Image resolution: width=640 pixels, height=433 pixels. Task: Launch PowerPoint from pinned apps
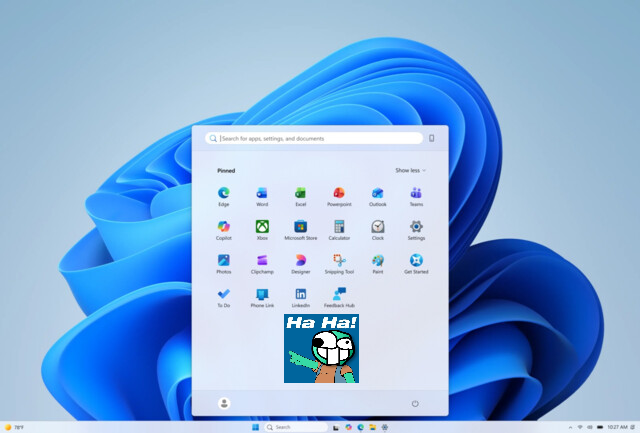coord(339,196)
